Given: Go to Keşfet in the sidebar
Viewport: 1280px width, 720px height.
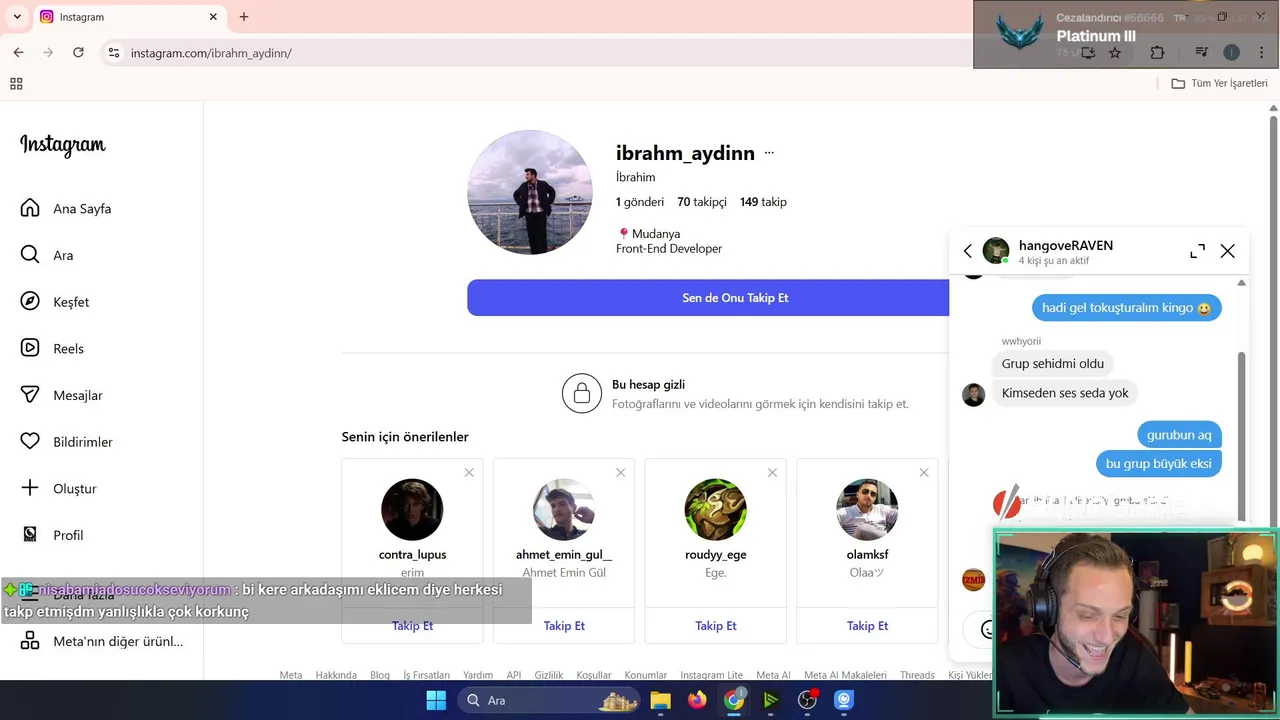Looking at the screenshot, I should coord(55,302).
